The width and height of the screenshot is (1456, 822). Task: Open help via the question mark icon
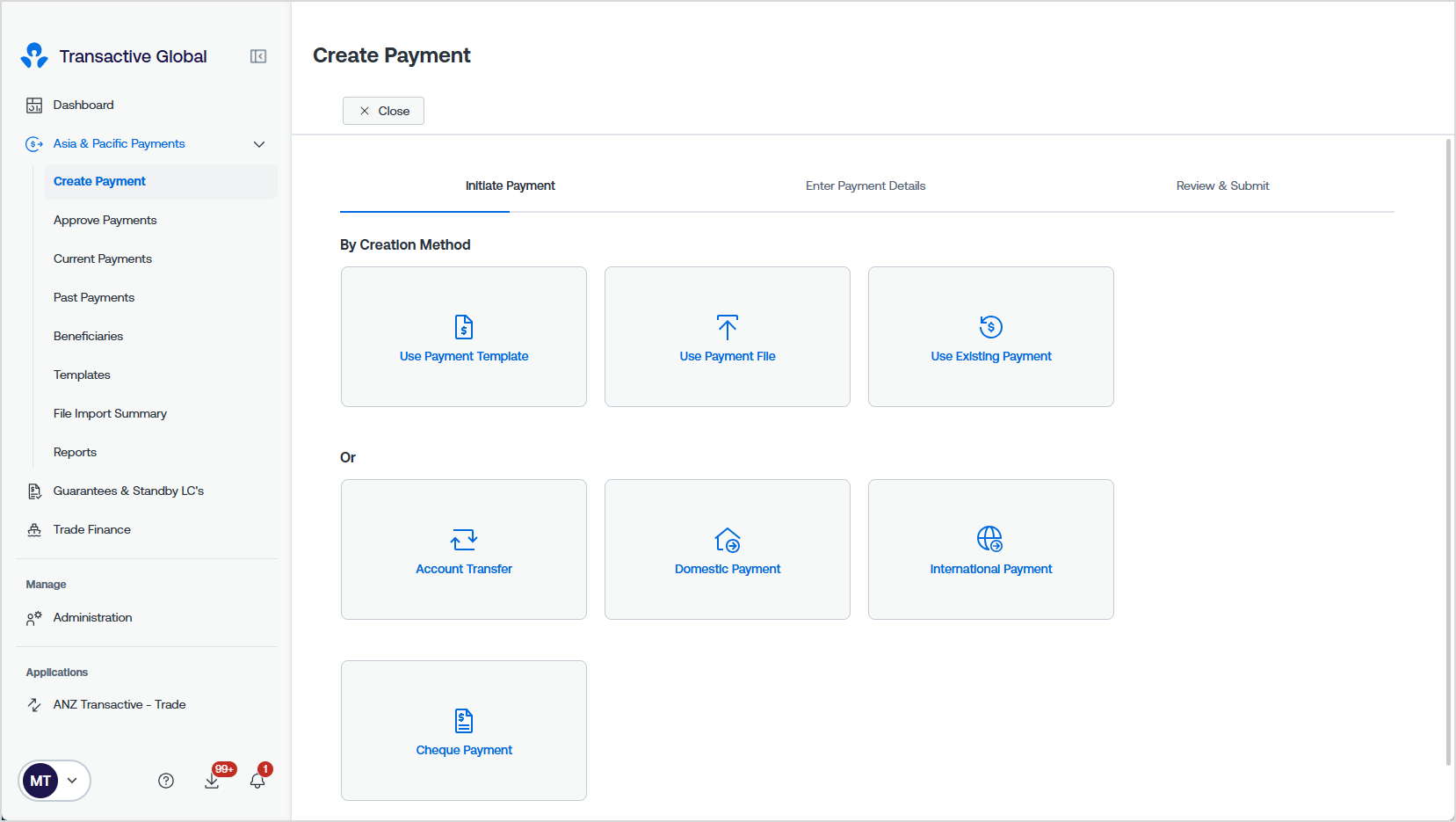click(x=166, y=781)
